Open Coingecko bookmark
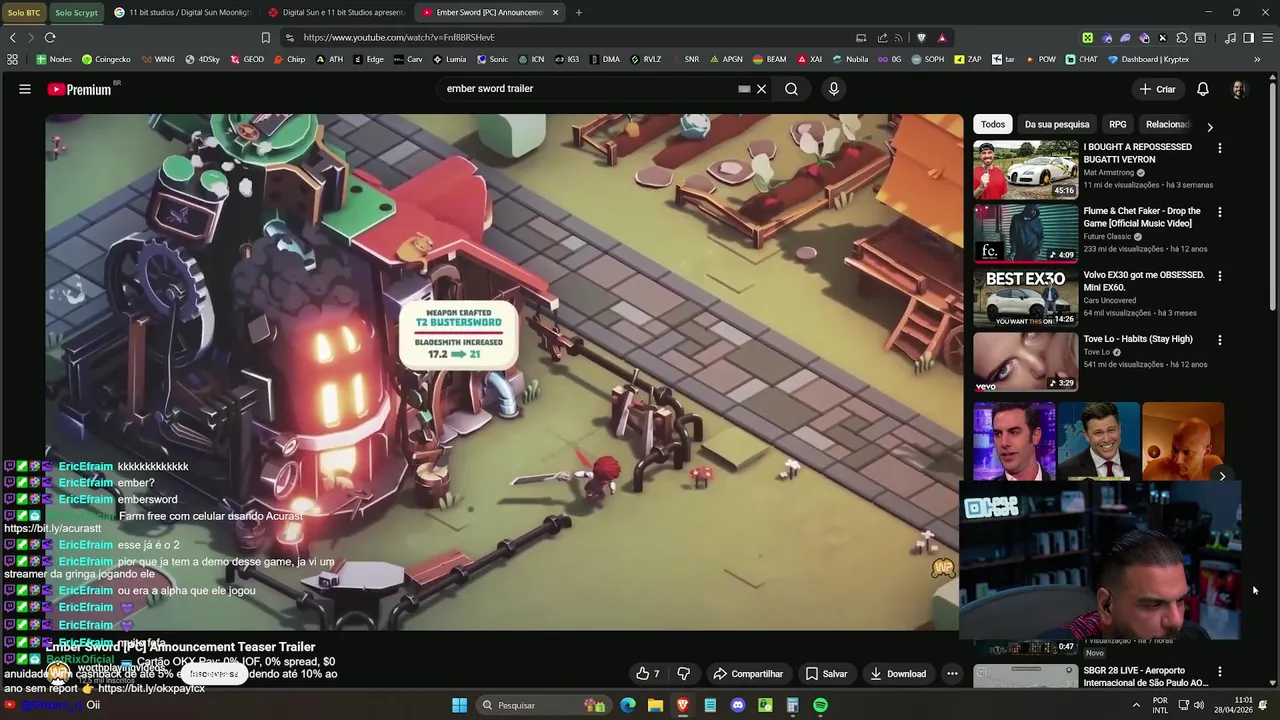 [106, 59]
